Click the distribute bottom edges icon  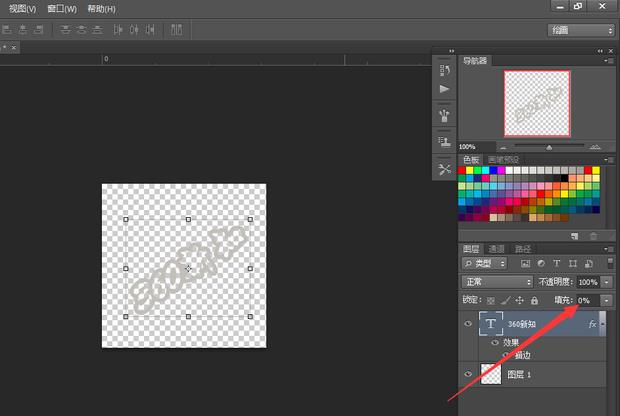click(x=97, y=30)
